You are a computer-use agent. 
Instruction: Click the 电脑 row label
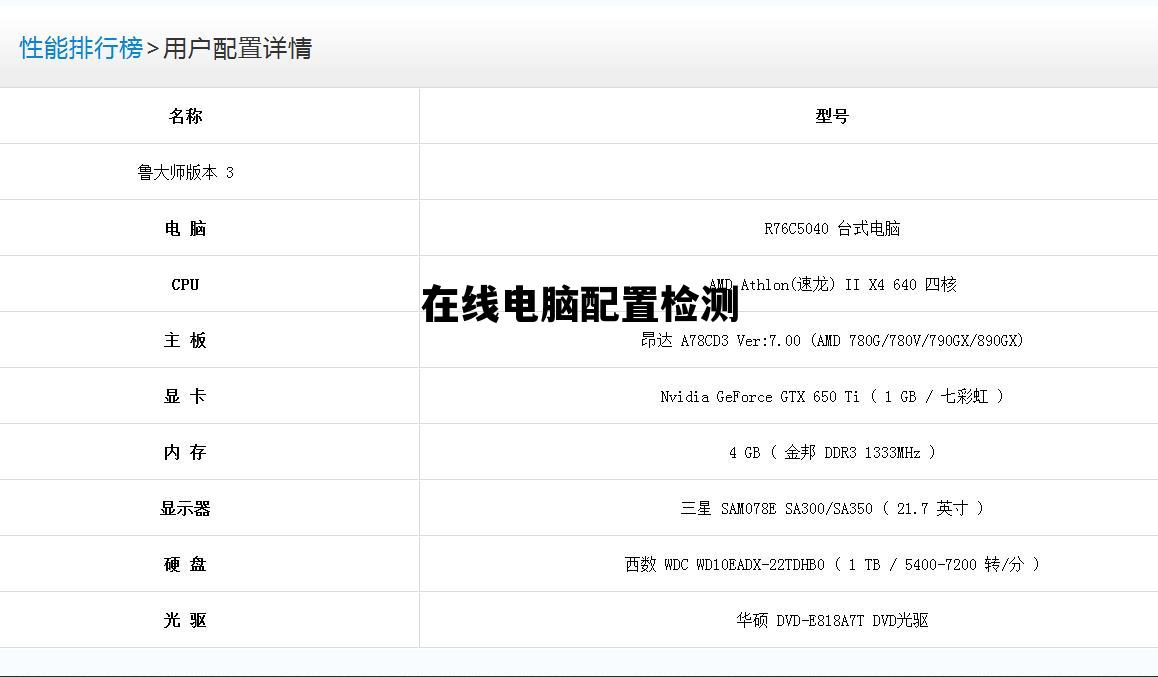(185, 228)
